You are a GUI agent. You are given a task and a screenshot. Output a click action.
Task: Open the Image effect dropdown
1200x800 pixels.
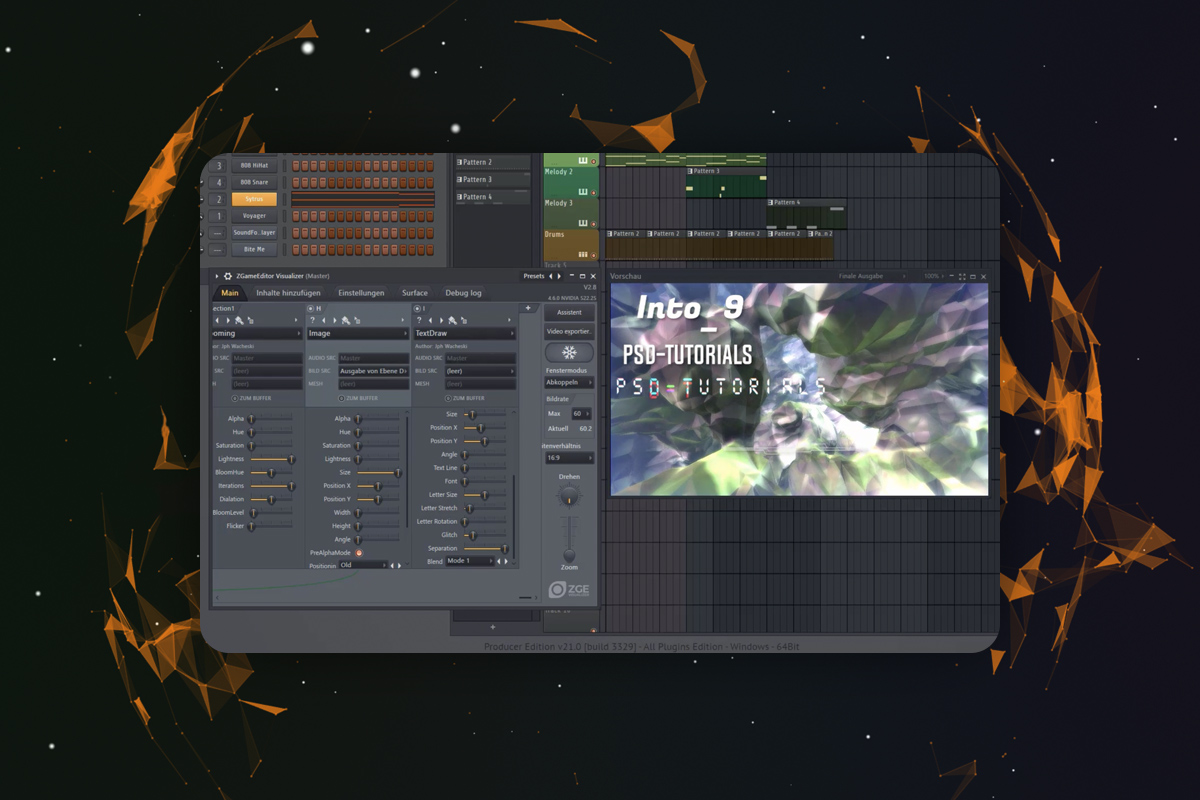358,333
